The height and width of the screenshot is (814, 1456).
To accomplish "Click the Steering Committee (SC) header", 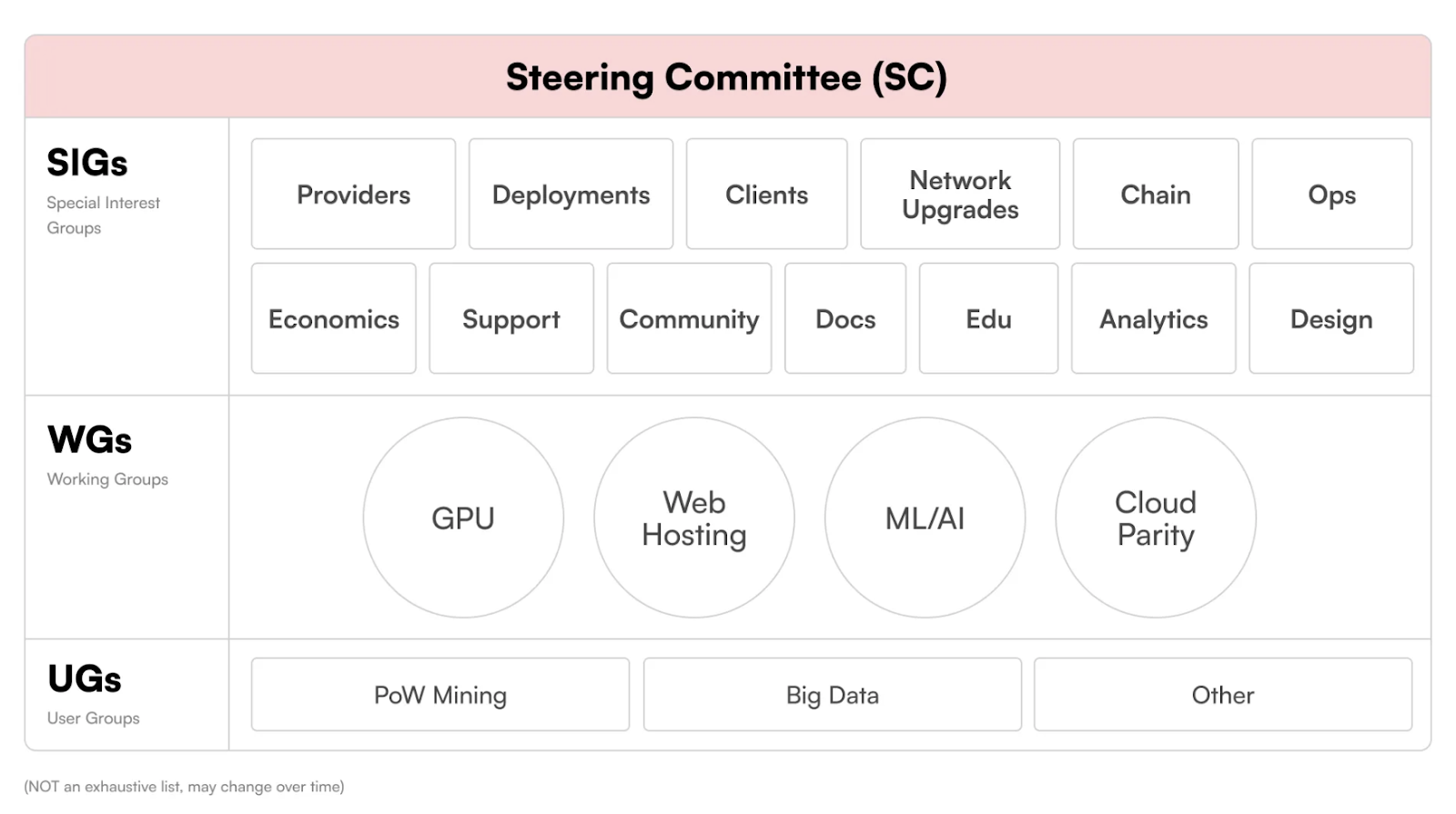I will point(727,77).
